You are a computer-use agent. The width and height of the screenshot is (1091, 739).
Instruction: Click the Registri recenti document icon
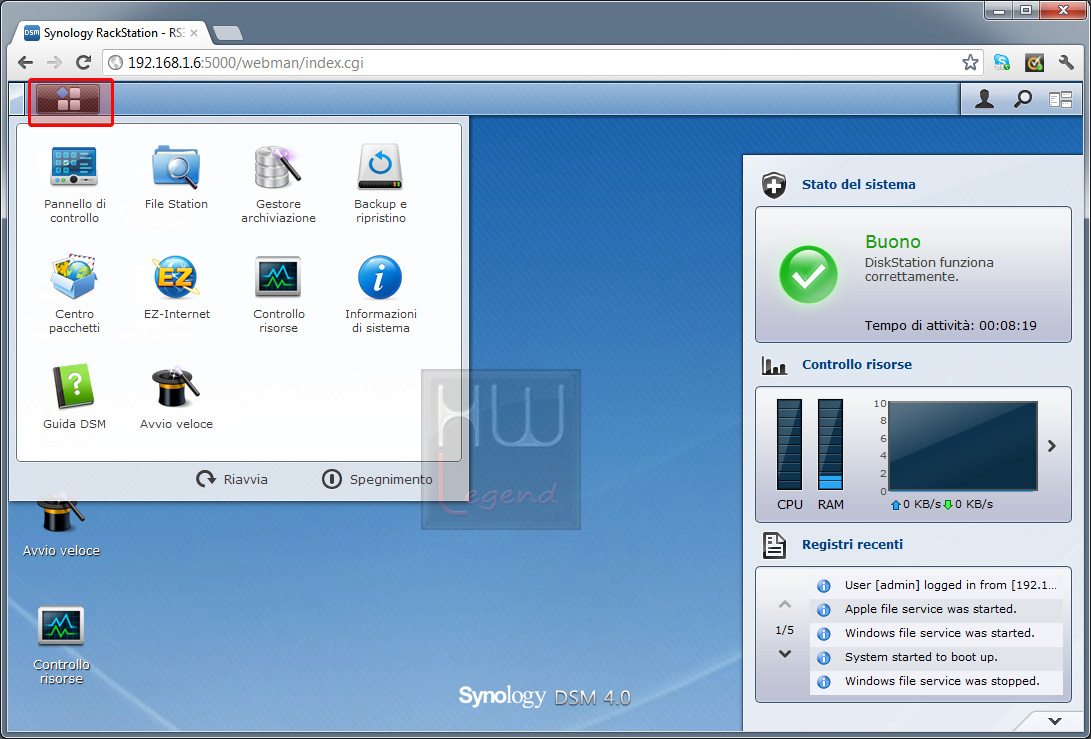774,546
